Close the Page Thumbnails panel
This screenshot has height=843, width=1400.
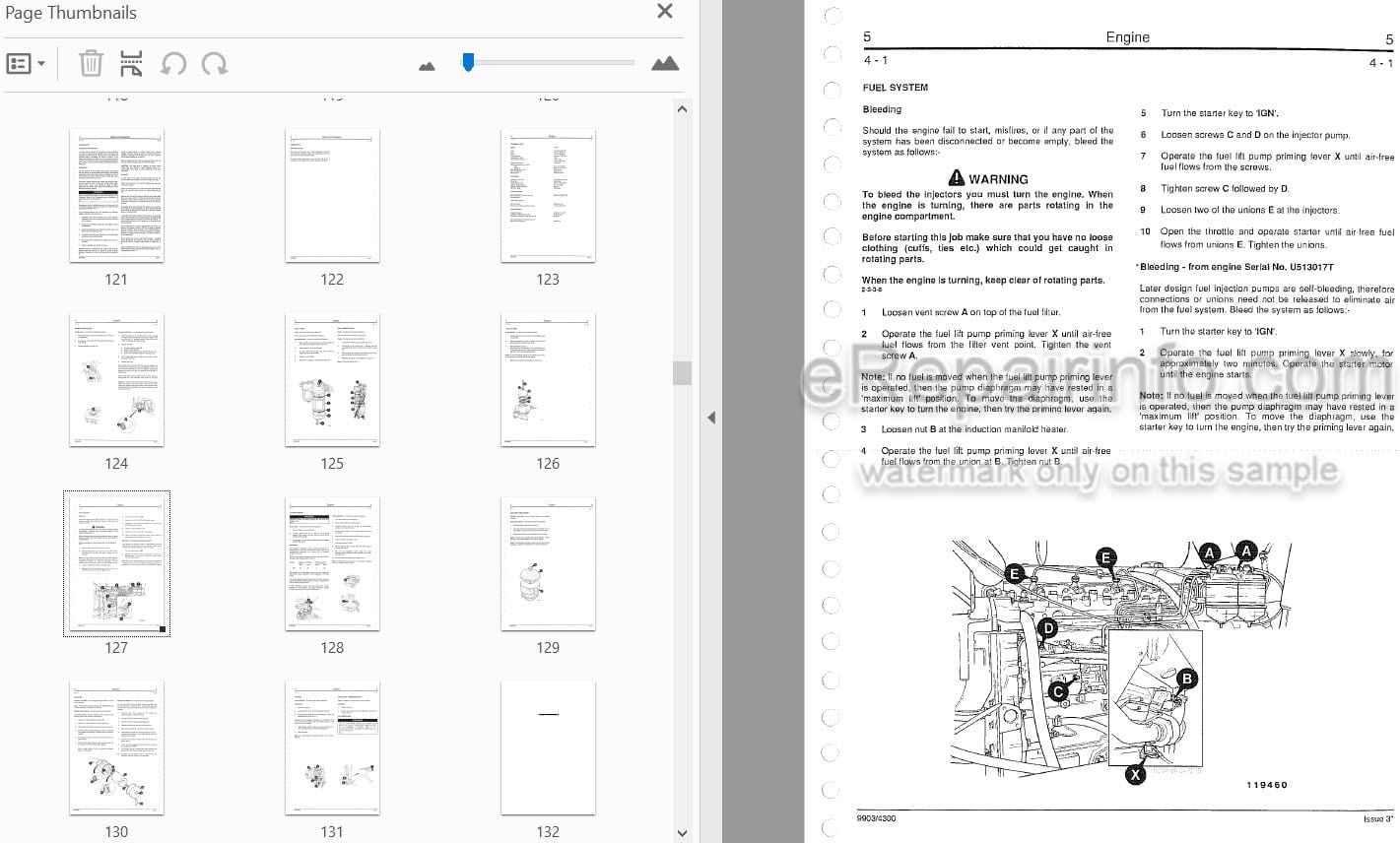(665, 12)
